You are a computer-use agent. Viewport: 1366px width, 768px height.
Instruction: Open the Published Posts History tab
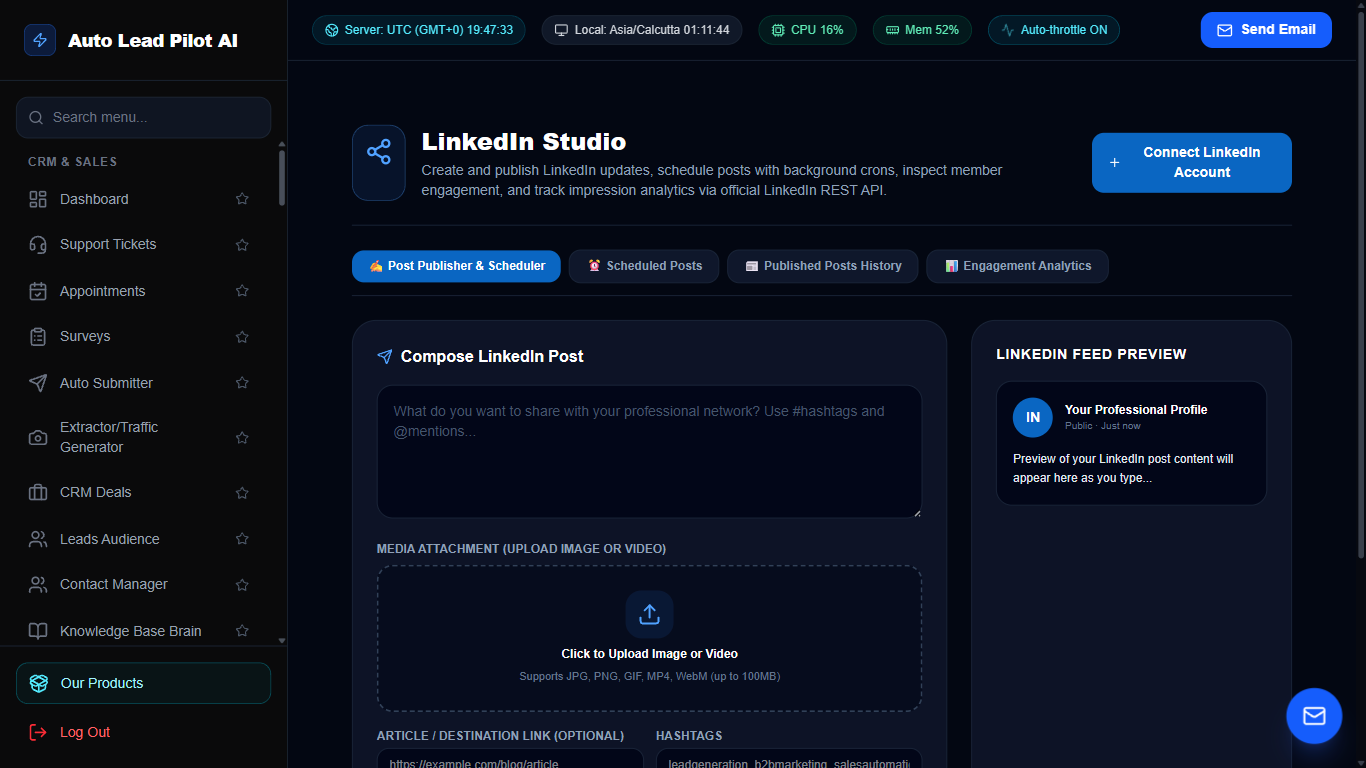pyautogui.click(x=823, y=266)
